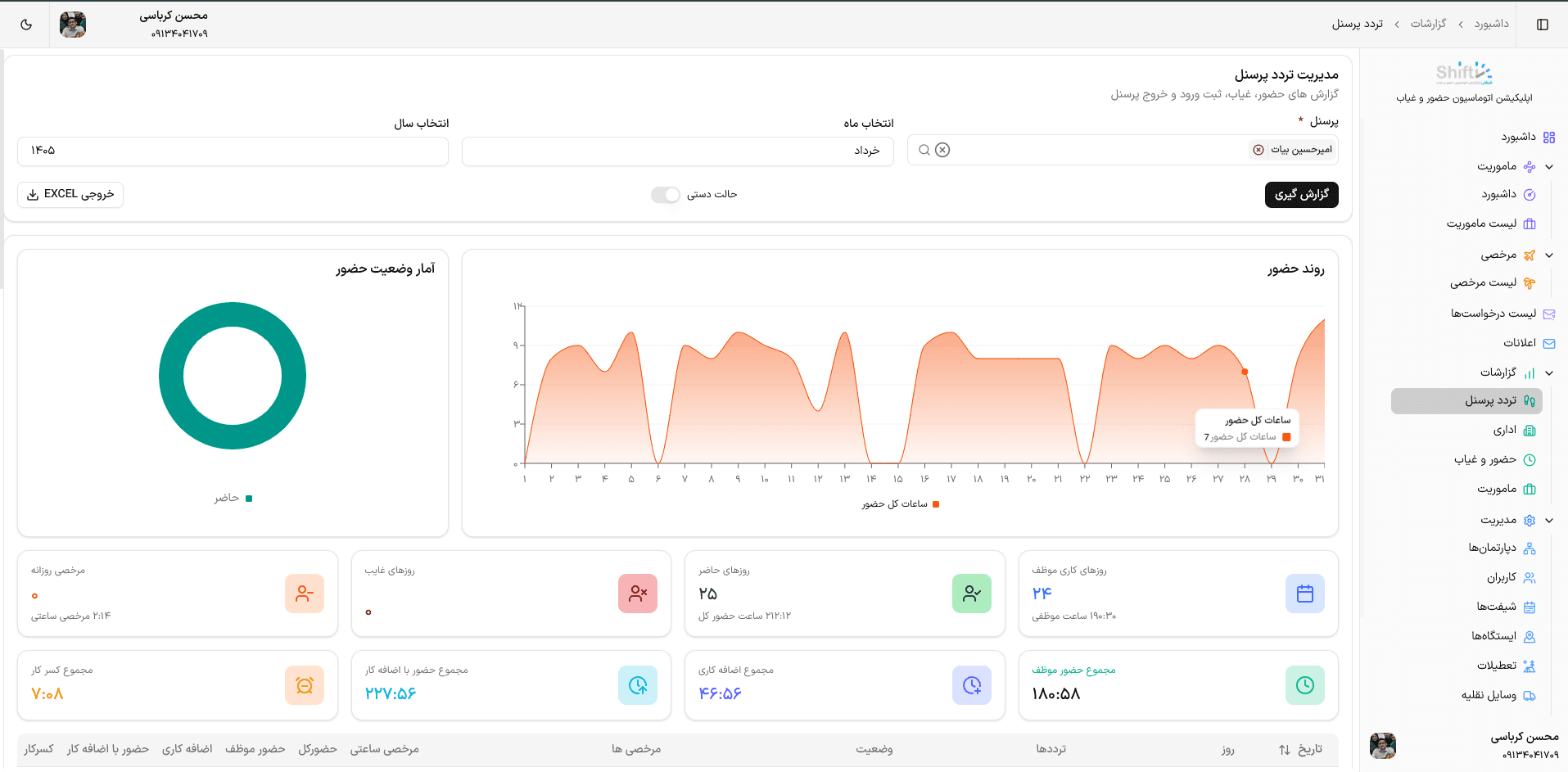Viewport: 1568px width, 772px height.
Task: Open لیست ماموریت in the sidebar
Action: click(x=1490, y=223)
